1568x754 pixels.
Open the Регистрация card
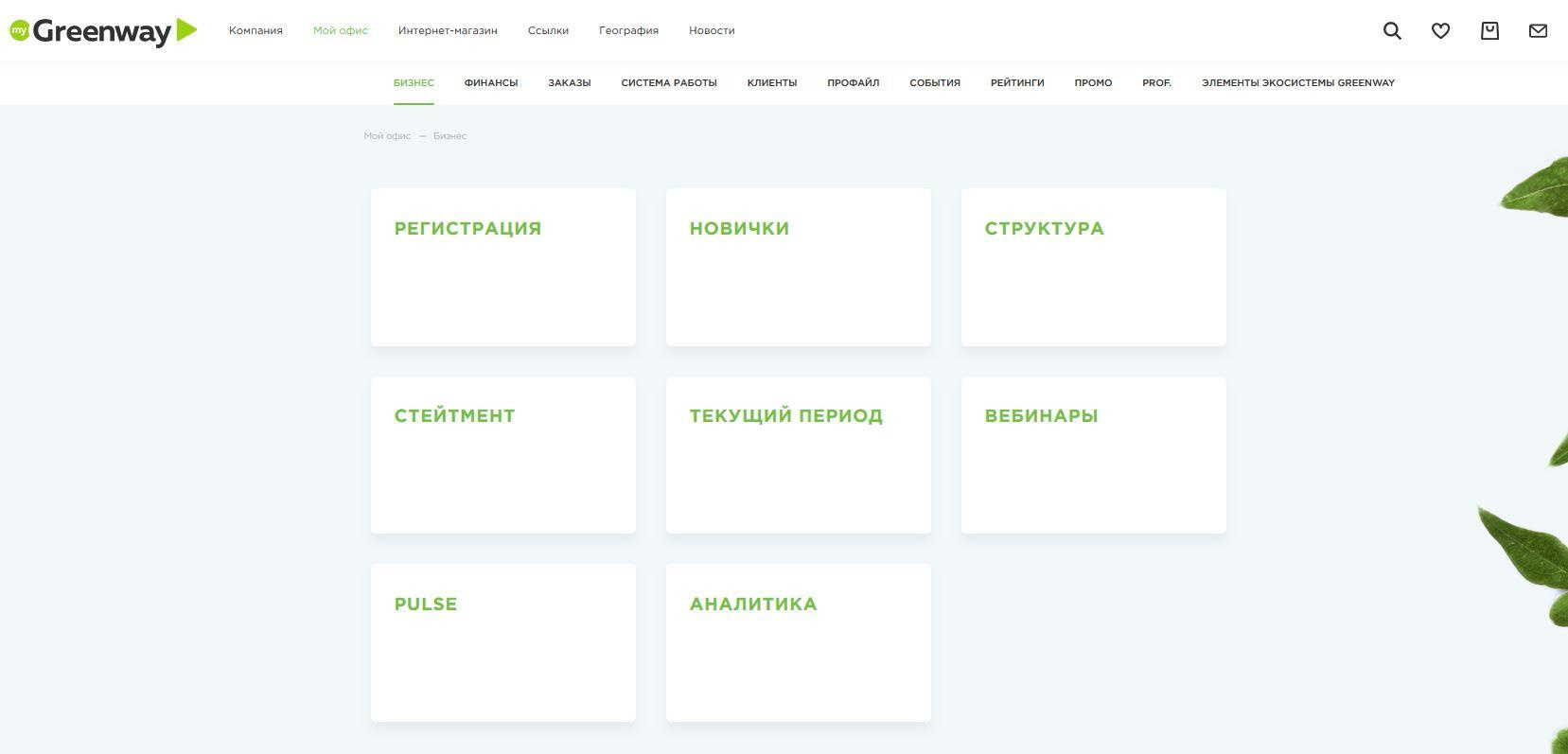[x=502, y=267]
